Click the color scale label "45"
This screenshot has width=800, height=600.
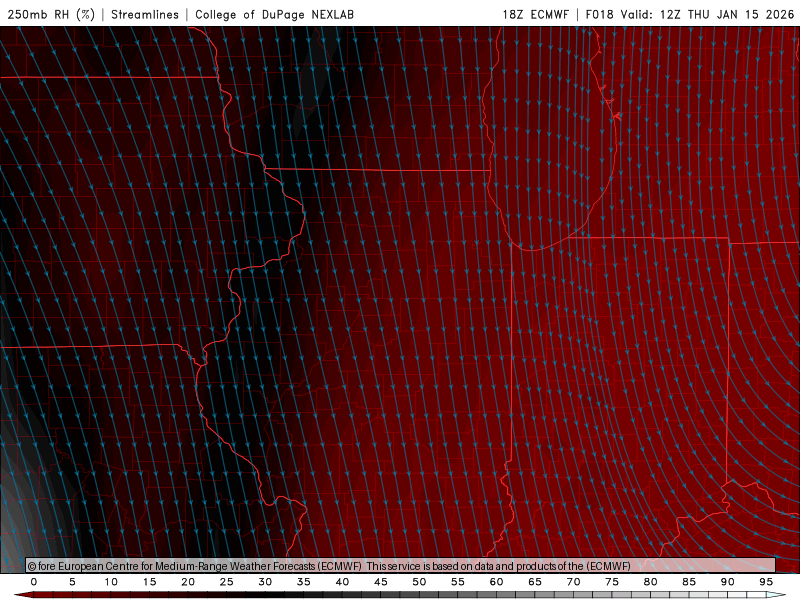pyautogui.click(x=381, y=582)
